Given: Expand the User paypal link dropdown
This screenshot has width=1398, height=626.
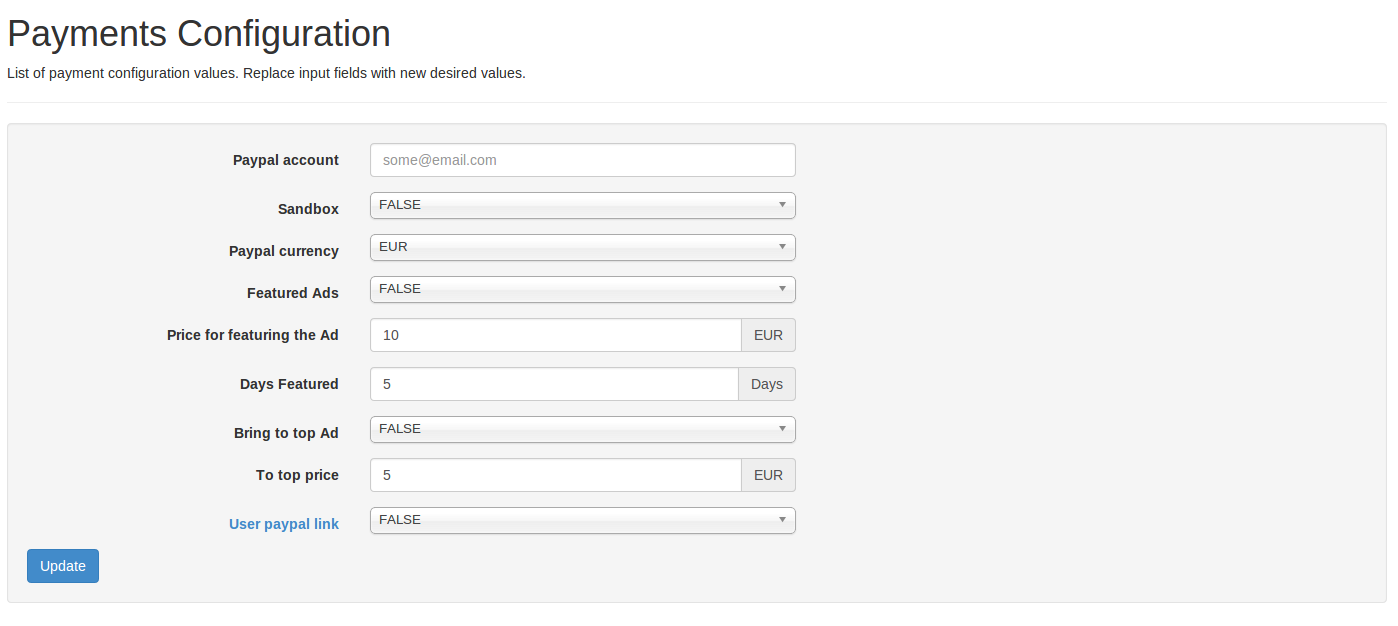Looking at the screenshot, I should (582, 520).
